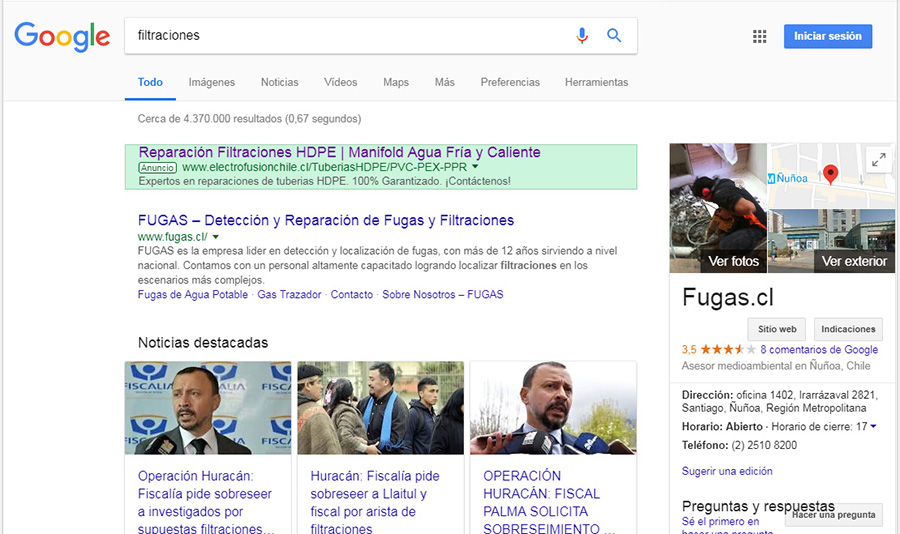Open Huracán: Fiscalía pide sobreseer a Llaitul article
The height and width of the screenshot is (534, 900).
375,502
